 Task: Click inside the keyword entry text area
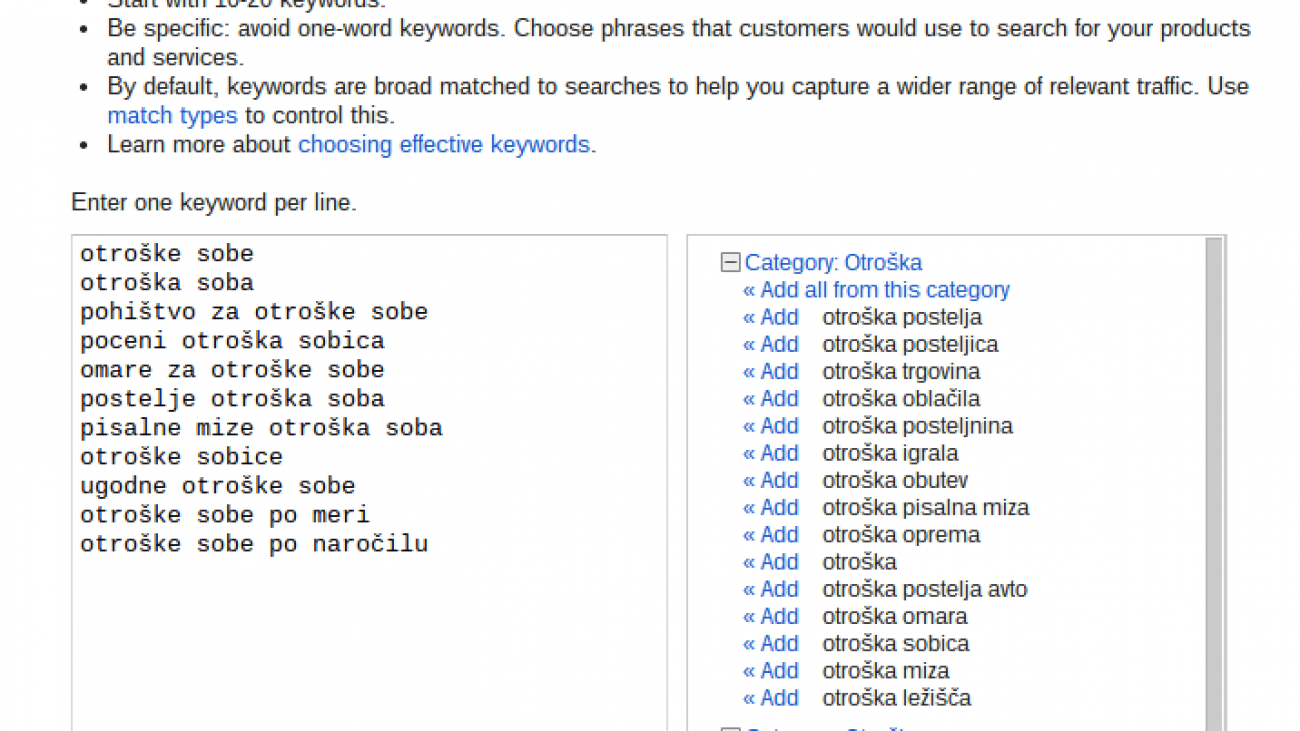369,630
